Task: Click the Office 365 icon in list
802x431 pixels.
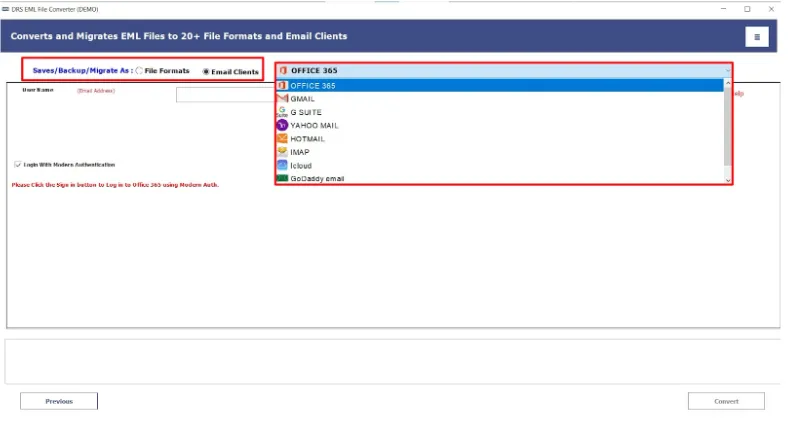Action: pos(282,85)
